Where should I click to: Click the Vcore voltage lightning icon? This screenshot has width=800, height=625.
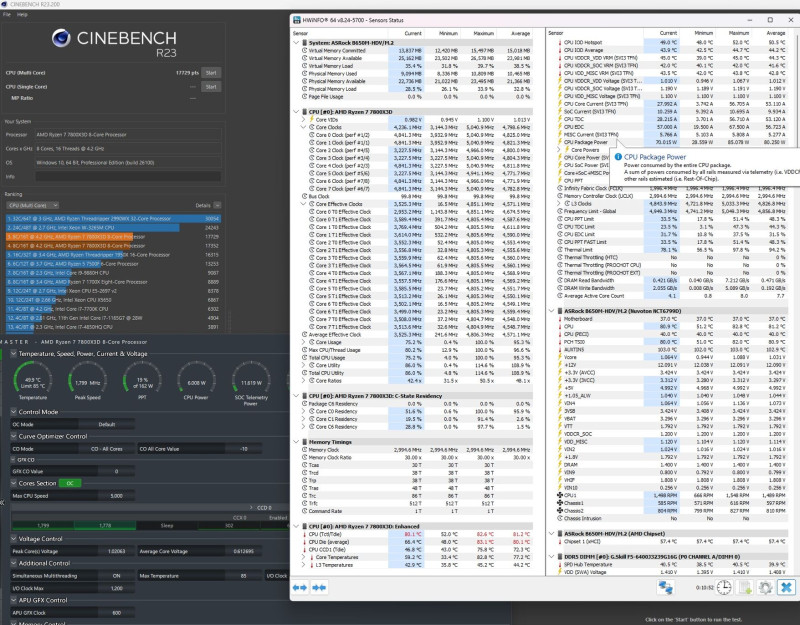point(560,357)
